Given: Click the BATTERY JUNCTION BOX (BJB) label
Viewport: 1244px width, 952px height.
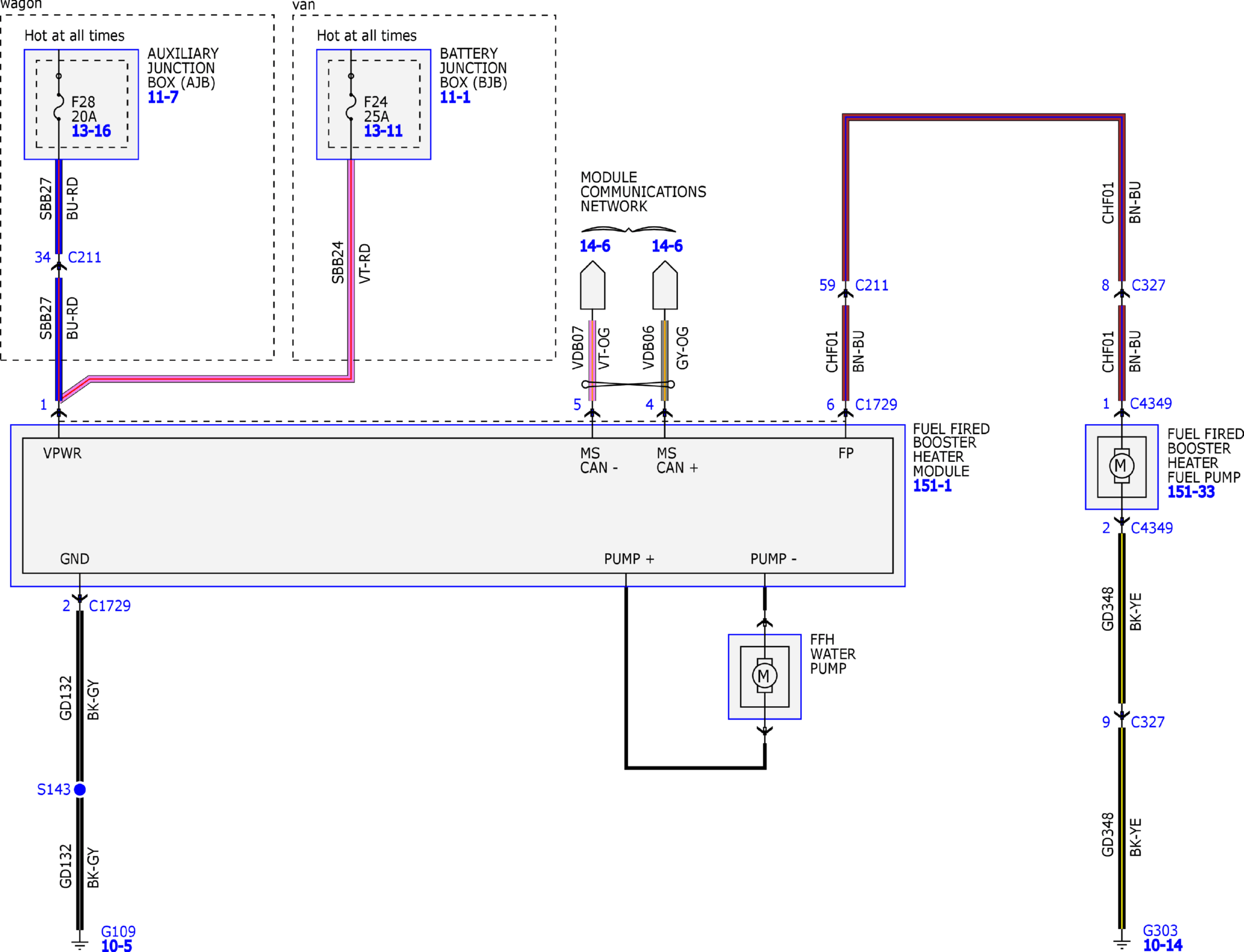Looking at the screenshot, I should tap(473, 68).
